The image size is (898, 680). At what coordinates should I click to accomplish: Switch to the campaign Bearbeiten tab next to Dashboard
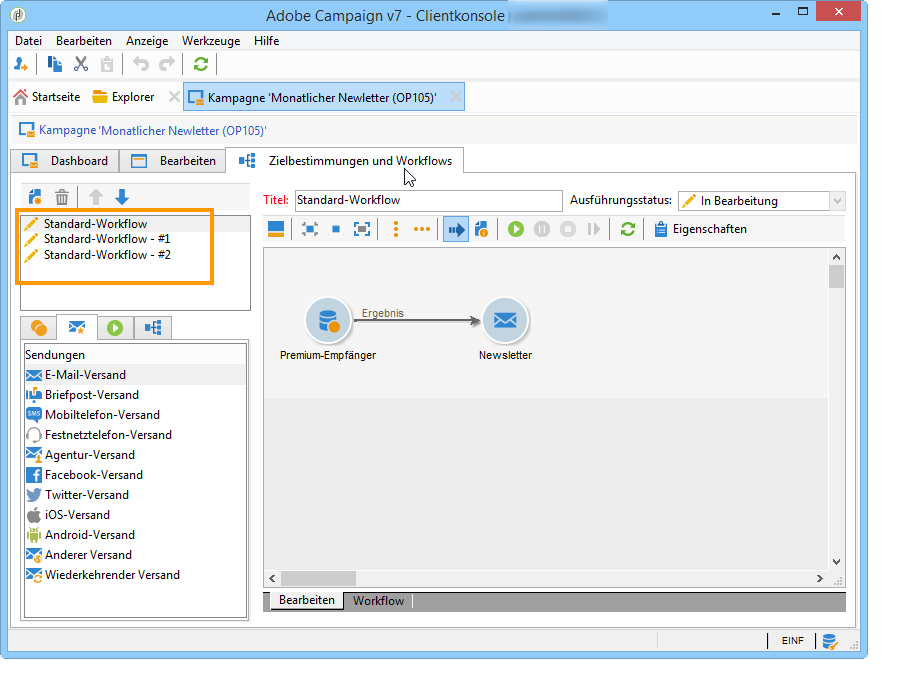(x=173, y=161)
